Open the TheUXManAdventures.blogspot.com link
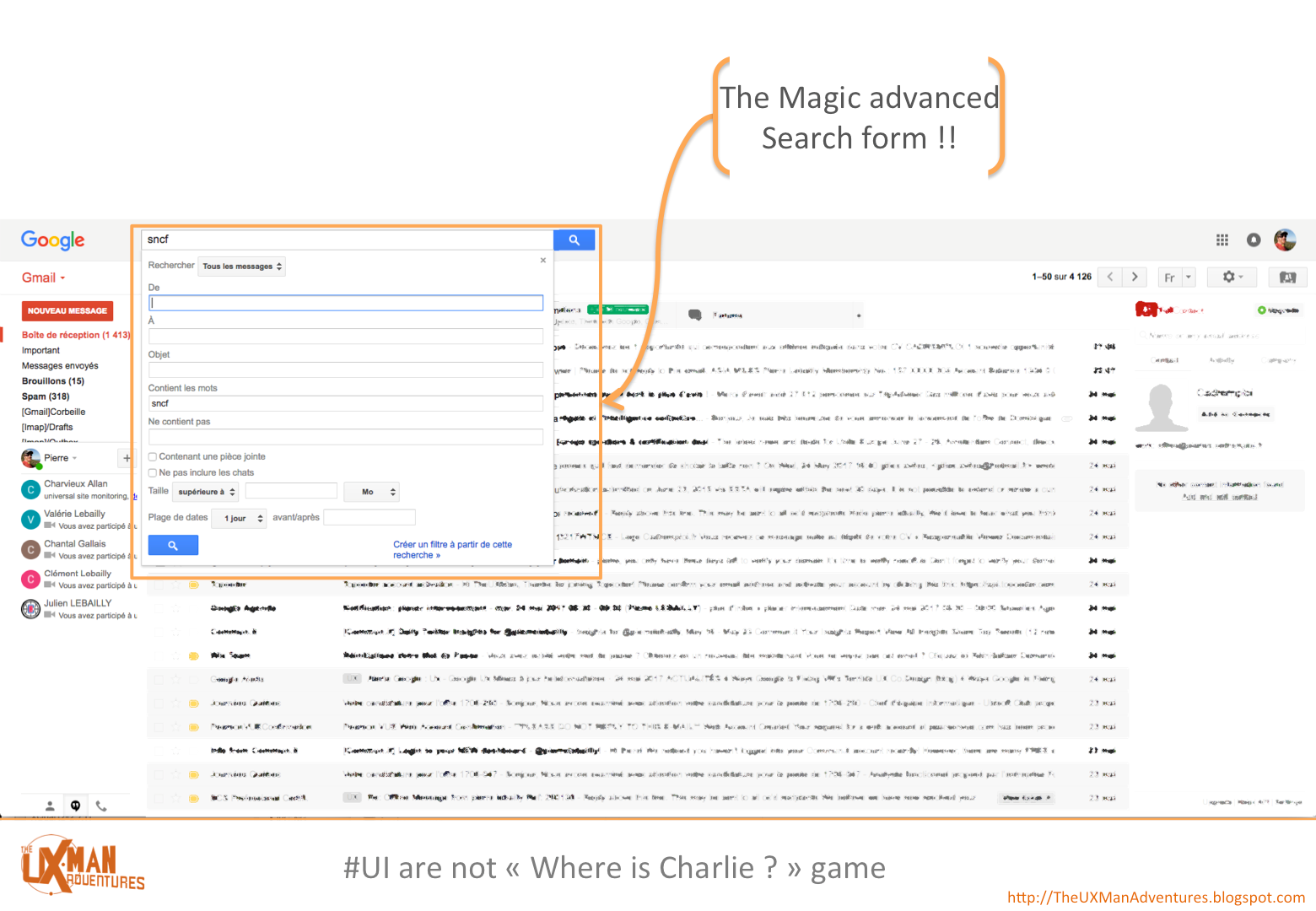This screenshot has height=911, width=1316. pyautogui.click(x=1156, y=898)
